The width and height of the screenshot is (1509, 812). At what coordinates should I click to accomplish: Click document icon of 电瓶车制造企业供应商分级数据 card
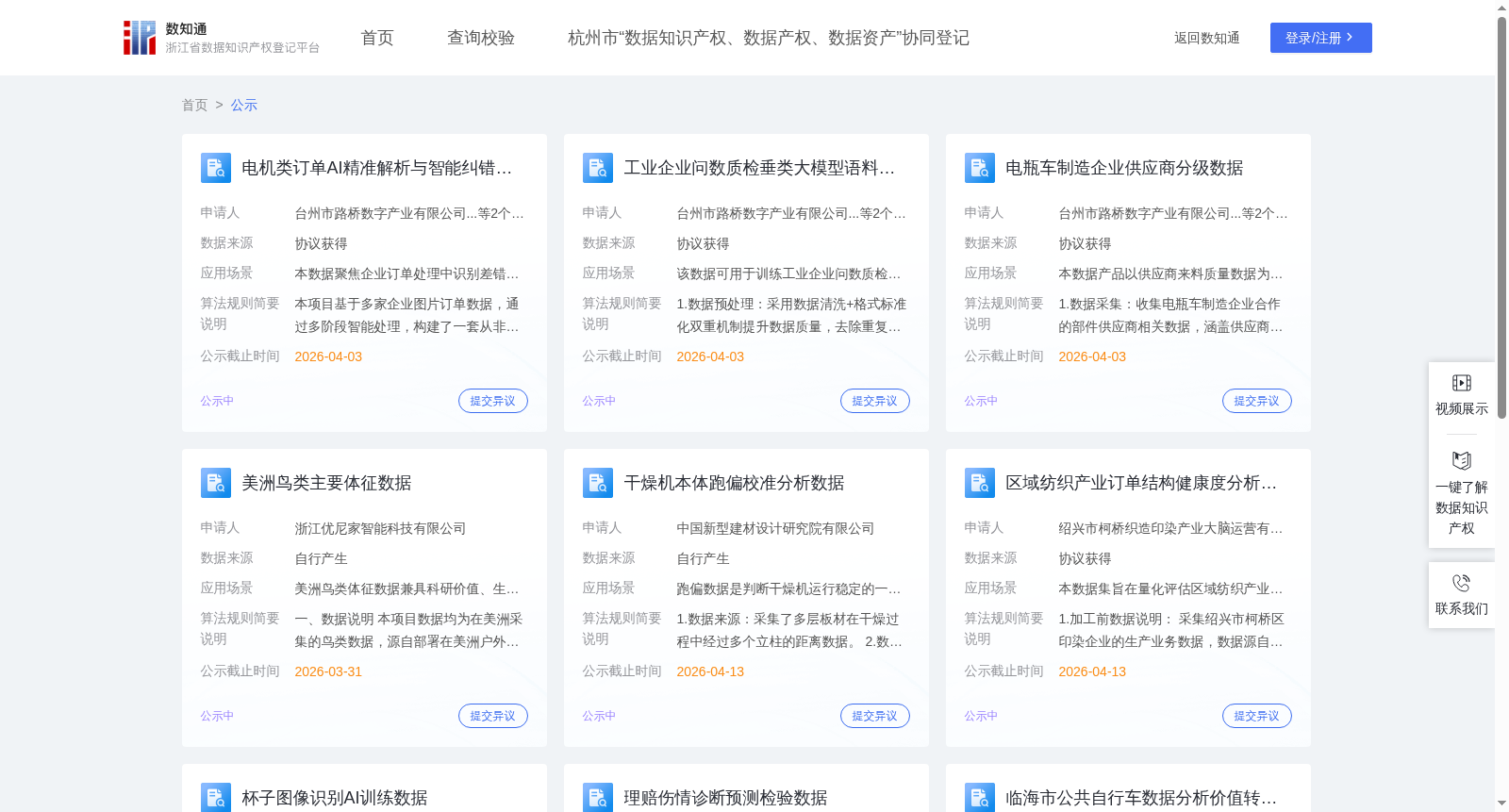coord(980,168)
